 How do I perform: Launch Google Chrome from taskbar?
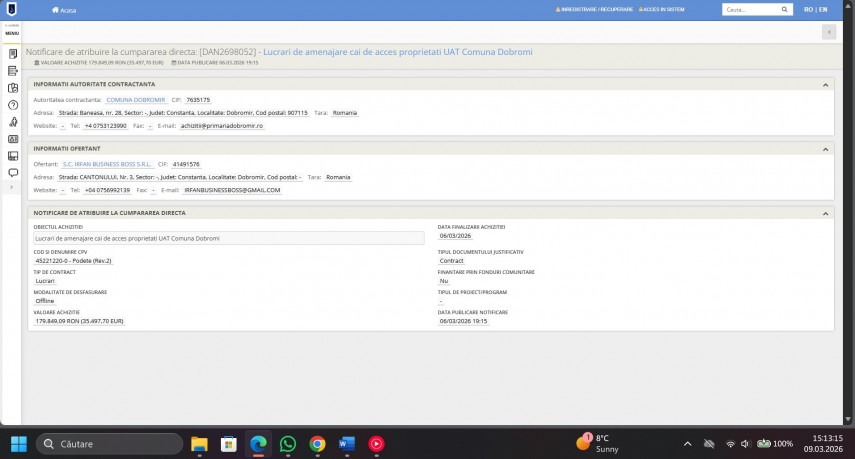coord(317,443)
